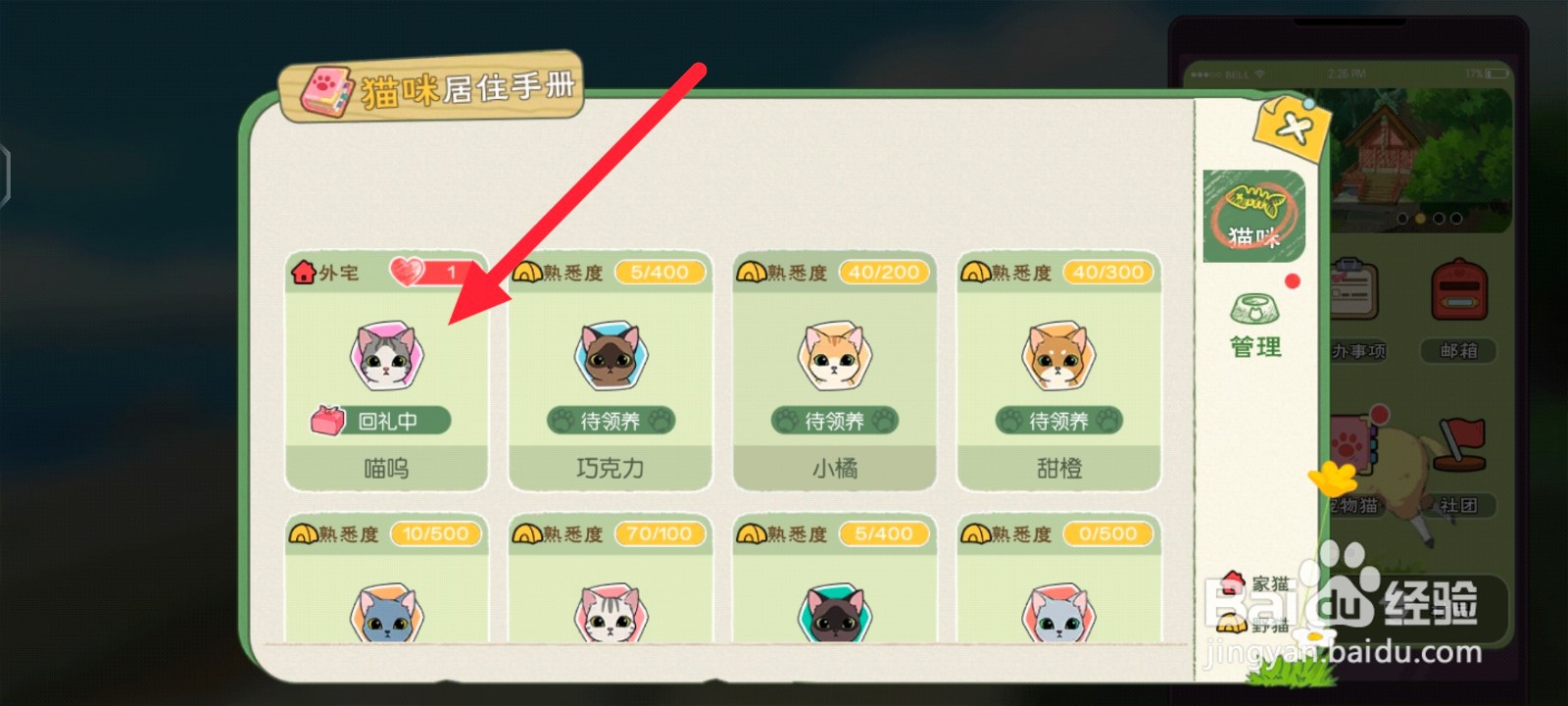Select the 甜橙 cat avatar
1568x706 pixels.
(1058, 355)
